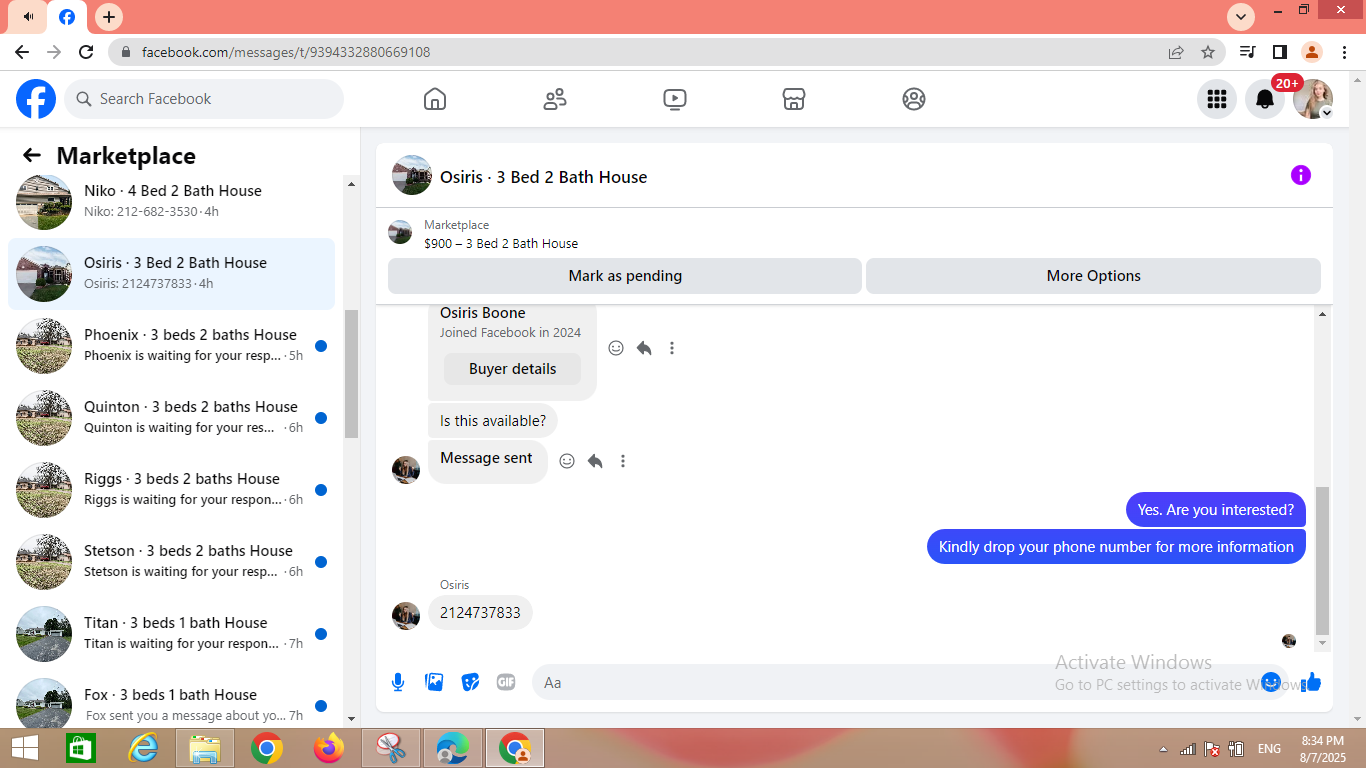Viewport: 1366px width, 768px height.
Task: Click 'Yes. Are you interested?' sent message
Action: tap(1216, 510)
